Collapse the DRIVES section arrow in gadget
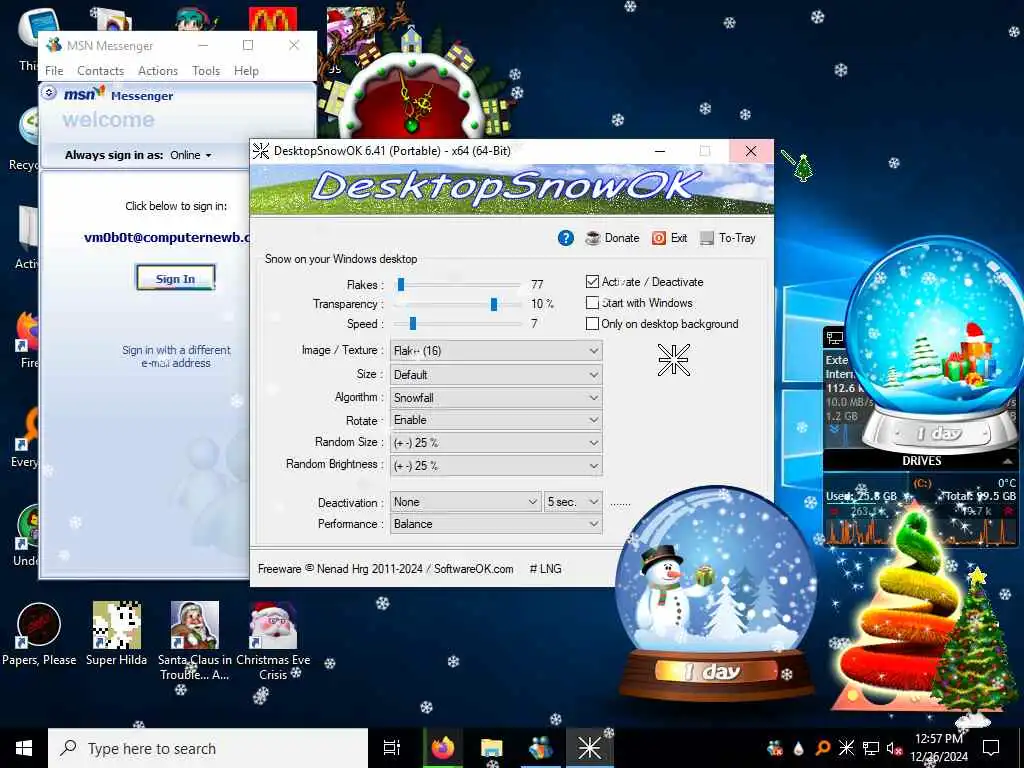 pyautogui.click(x=1008, y=461)
